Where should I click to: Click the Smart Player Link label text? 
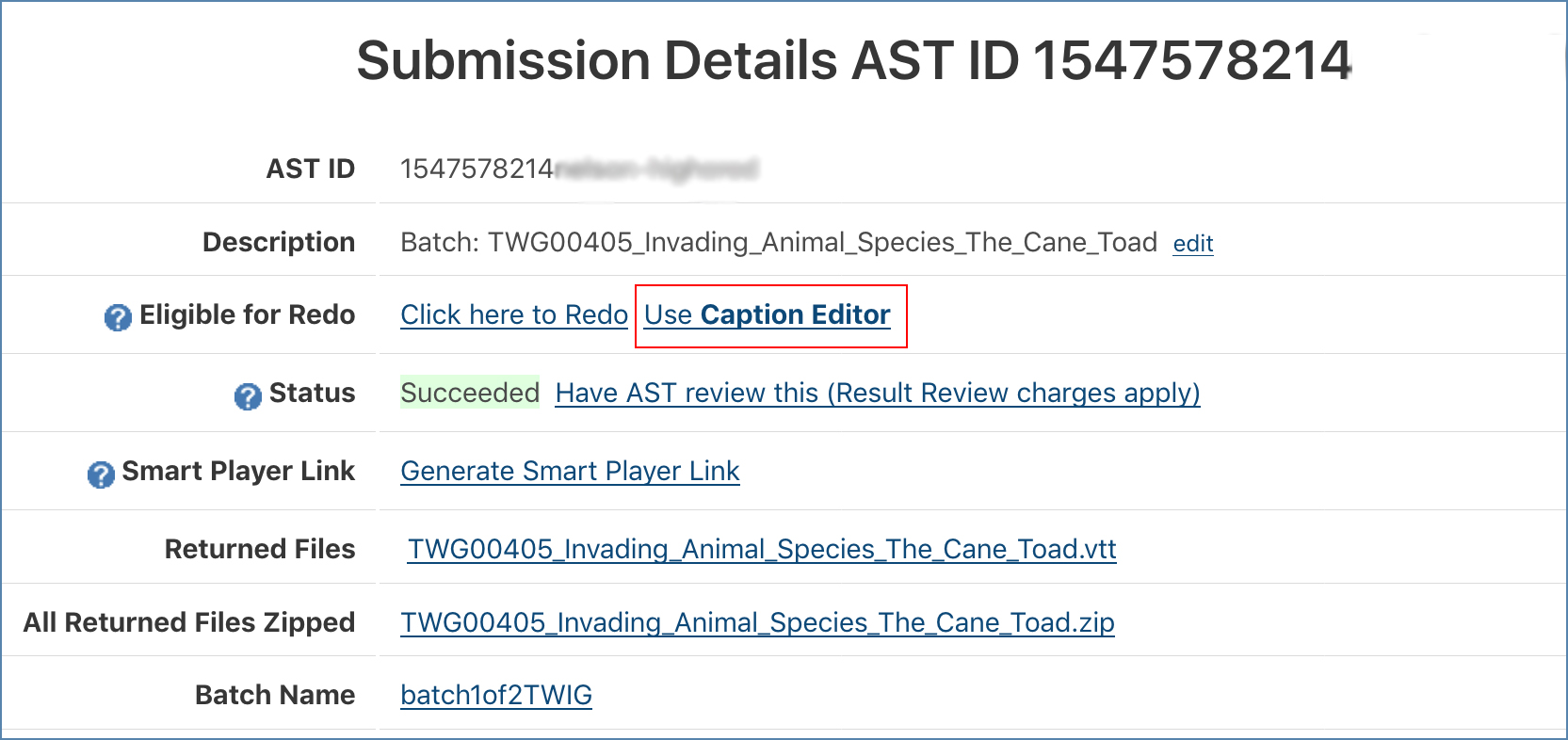238,471
